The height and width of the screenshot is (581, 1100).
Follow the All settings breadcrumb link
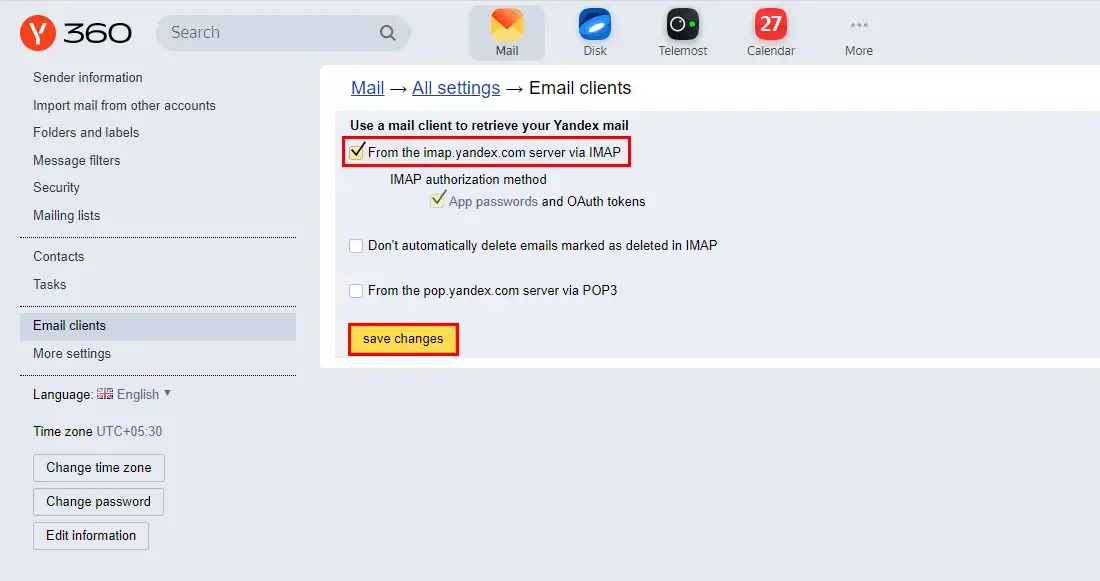(456, 88)
